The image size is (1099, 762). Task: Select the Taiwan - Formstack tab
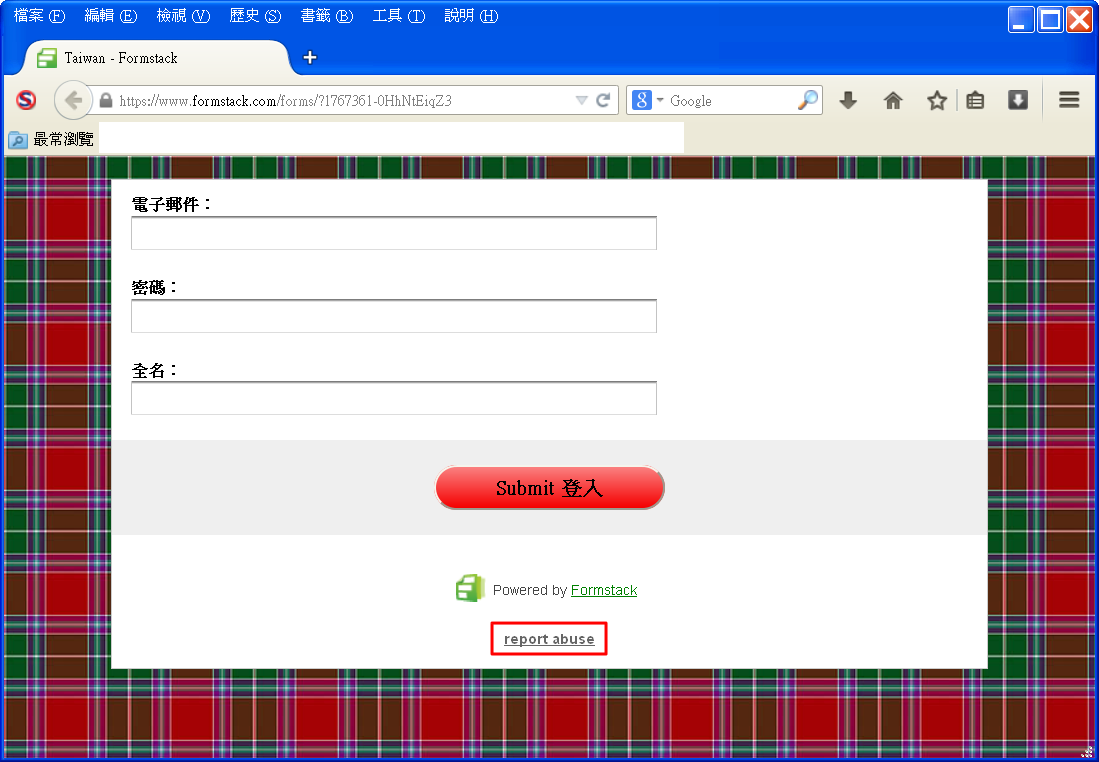150,58
